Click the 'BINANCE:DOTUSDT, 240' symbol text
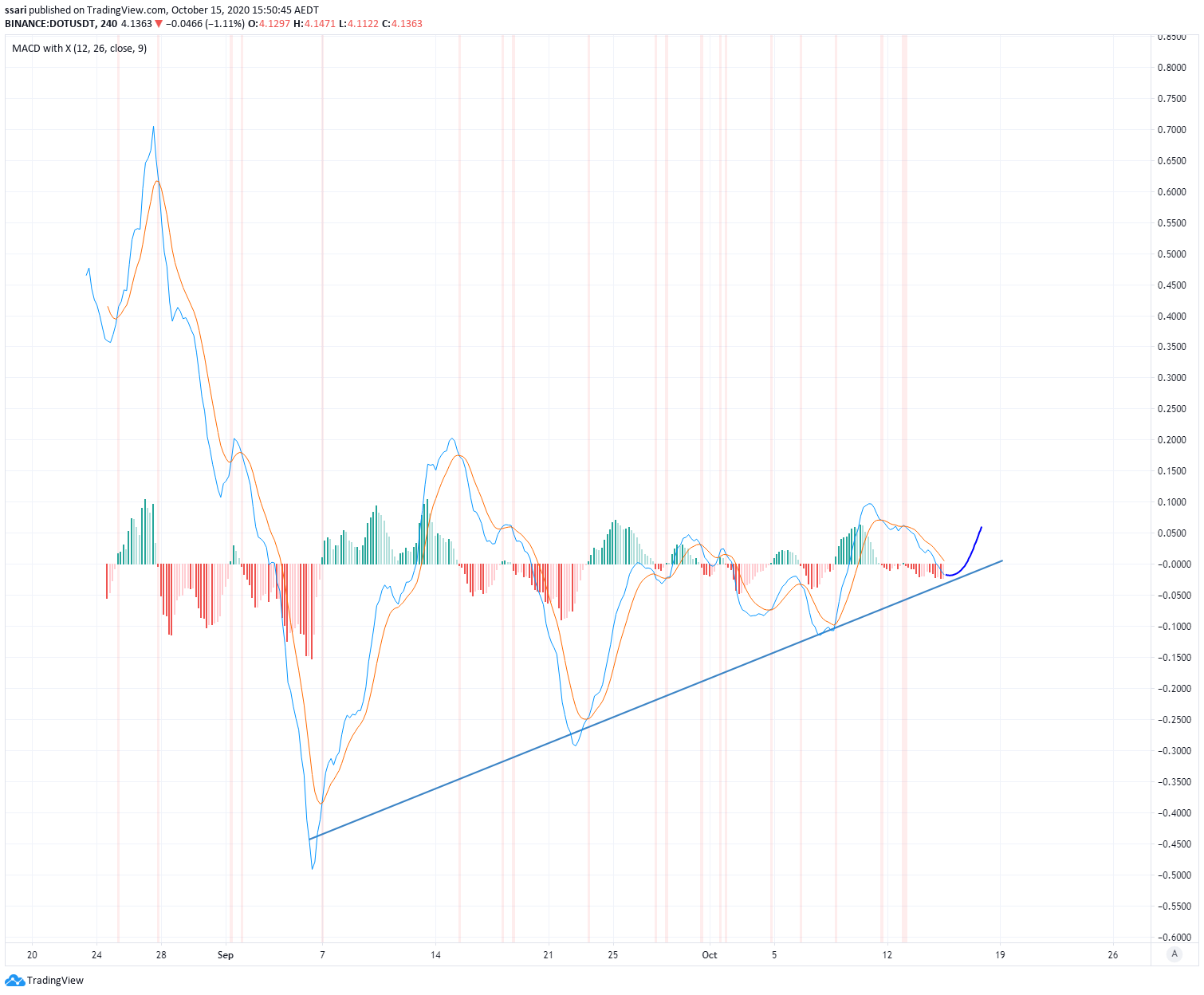 coord(61,24)
